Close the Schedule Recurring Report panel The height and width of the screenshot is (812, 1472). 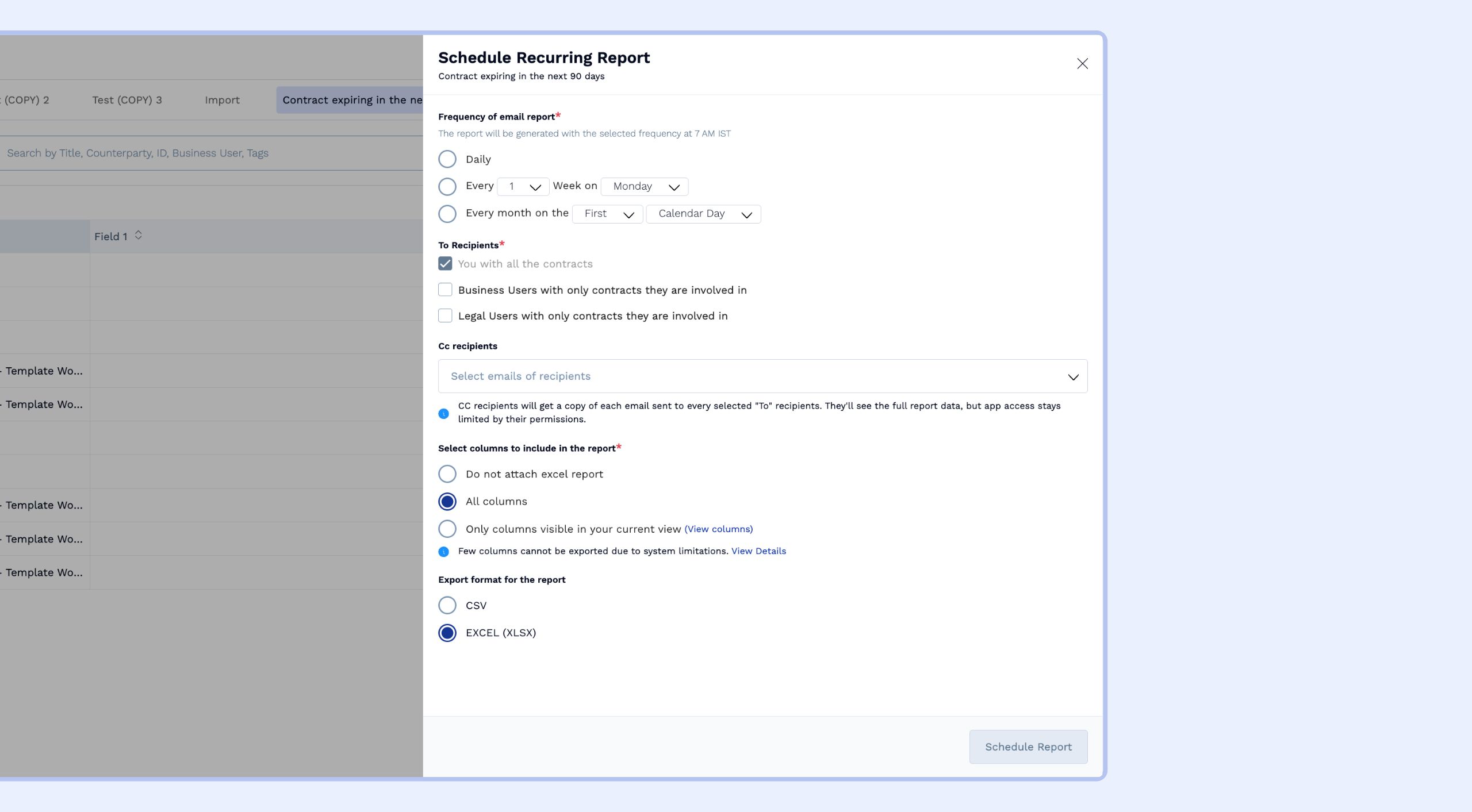coord(1082,64)
